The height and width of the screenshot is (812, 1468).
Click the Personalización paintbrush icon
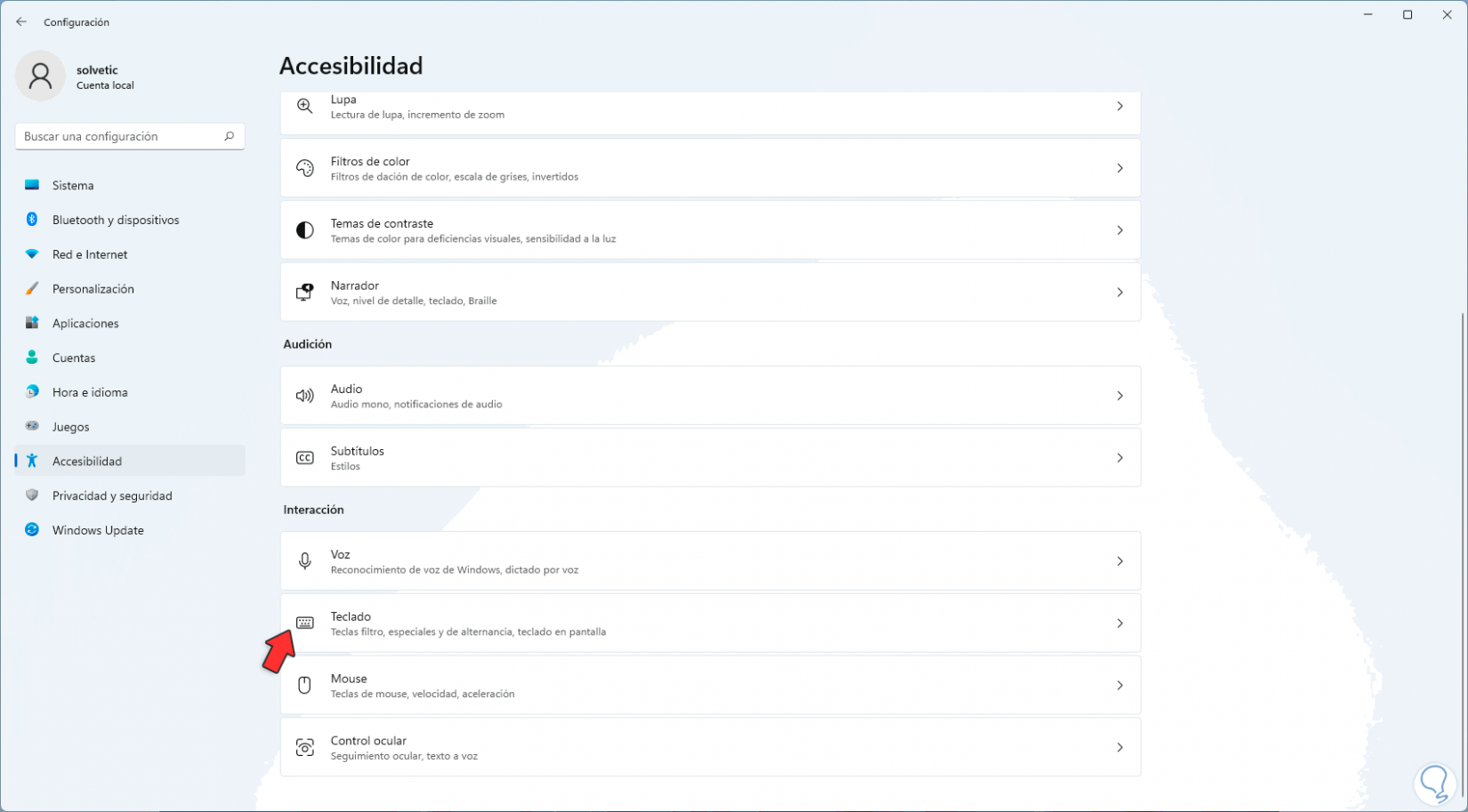coord(32,289)
